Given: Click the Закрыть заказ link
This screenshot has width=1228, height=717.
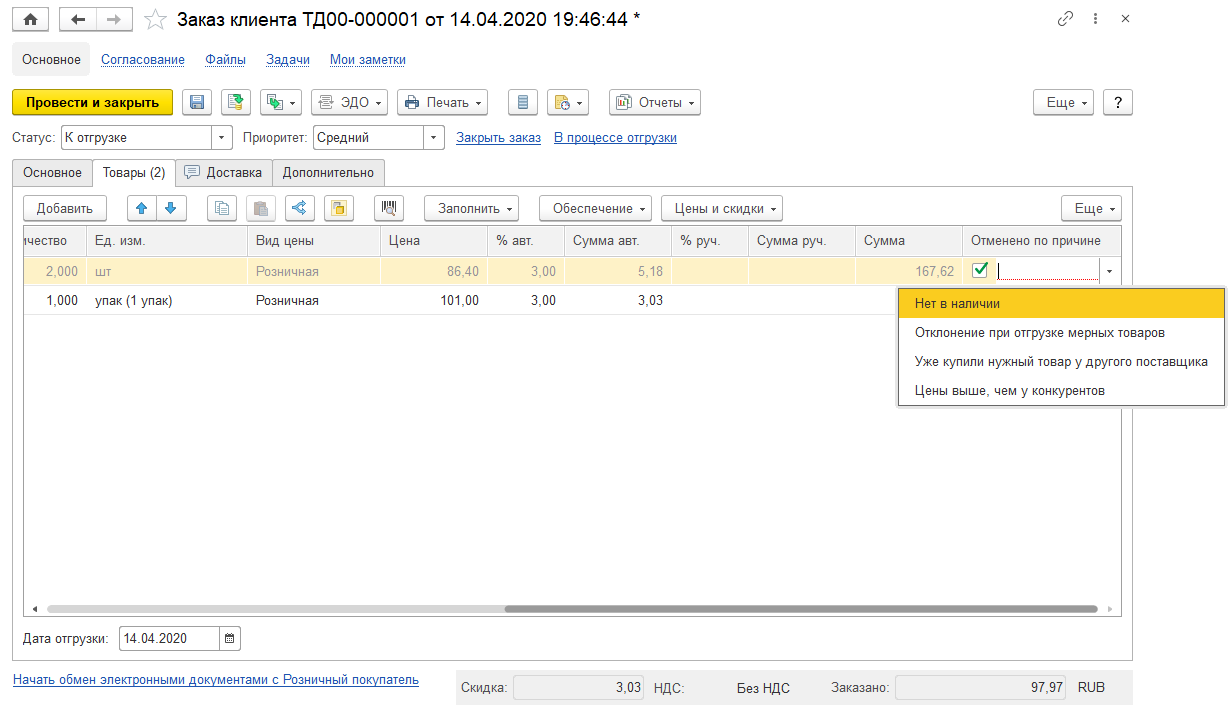Looking at the screenshot, I should click(x=498, y=137).
